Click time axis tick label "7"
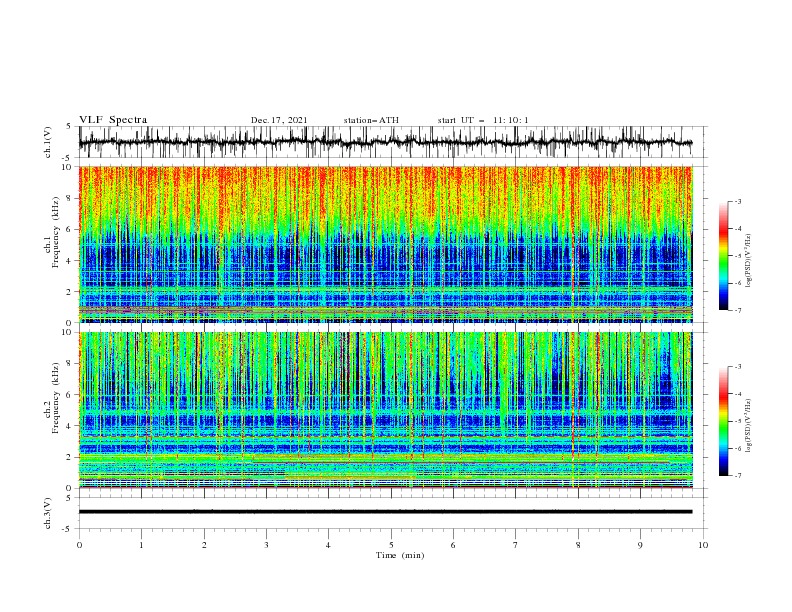 pyautogui.click(x=516, y=545)
